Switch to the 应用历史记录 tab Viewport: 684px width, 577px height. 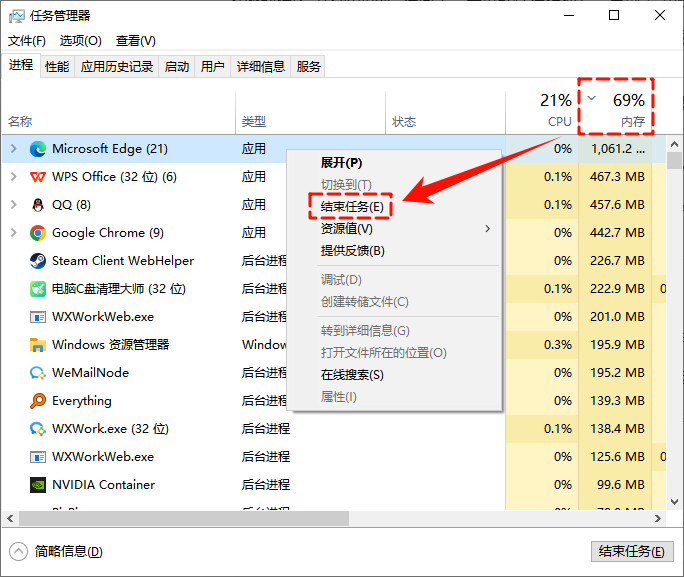click(117, 67)
